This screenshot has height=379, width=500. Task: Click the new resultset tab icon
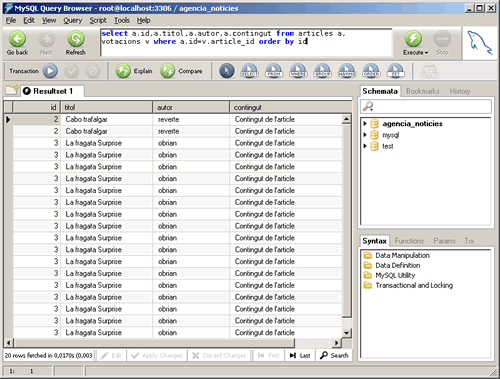click(12, 90)
